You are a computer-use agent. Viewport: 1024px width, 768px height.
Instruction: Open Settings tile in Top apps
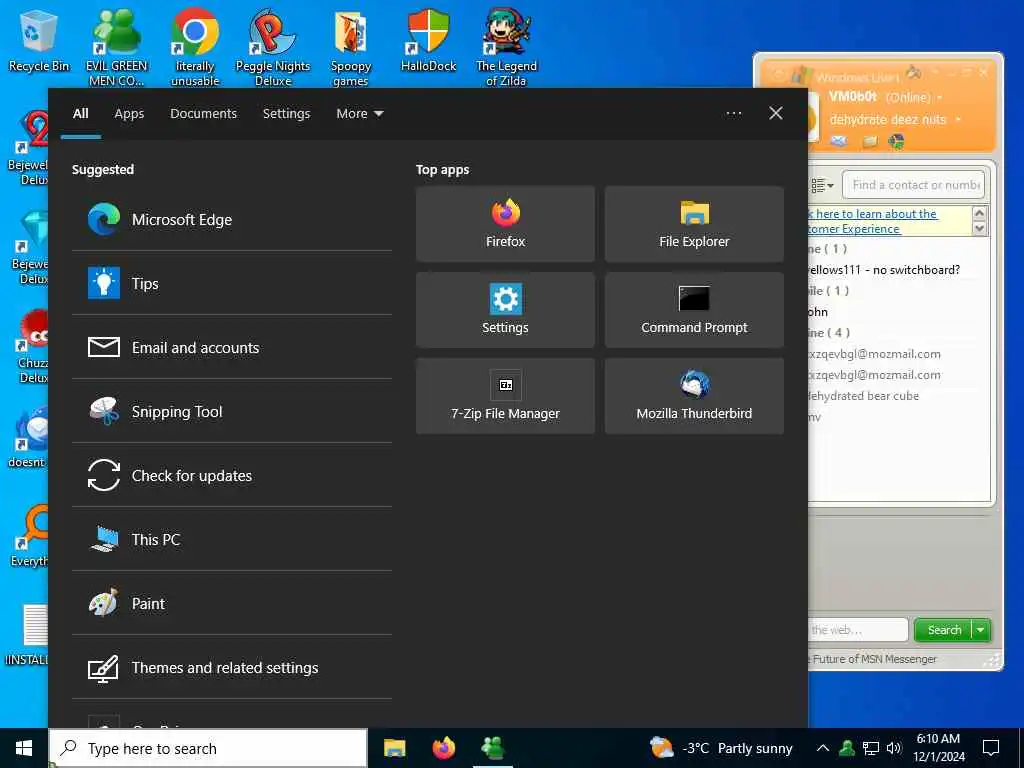(x=505, y=310)
